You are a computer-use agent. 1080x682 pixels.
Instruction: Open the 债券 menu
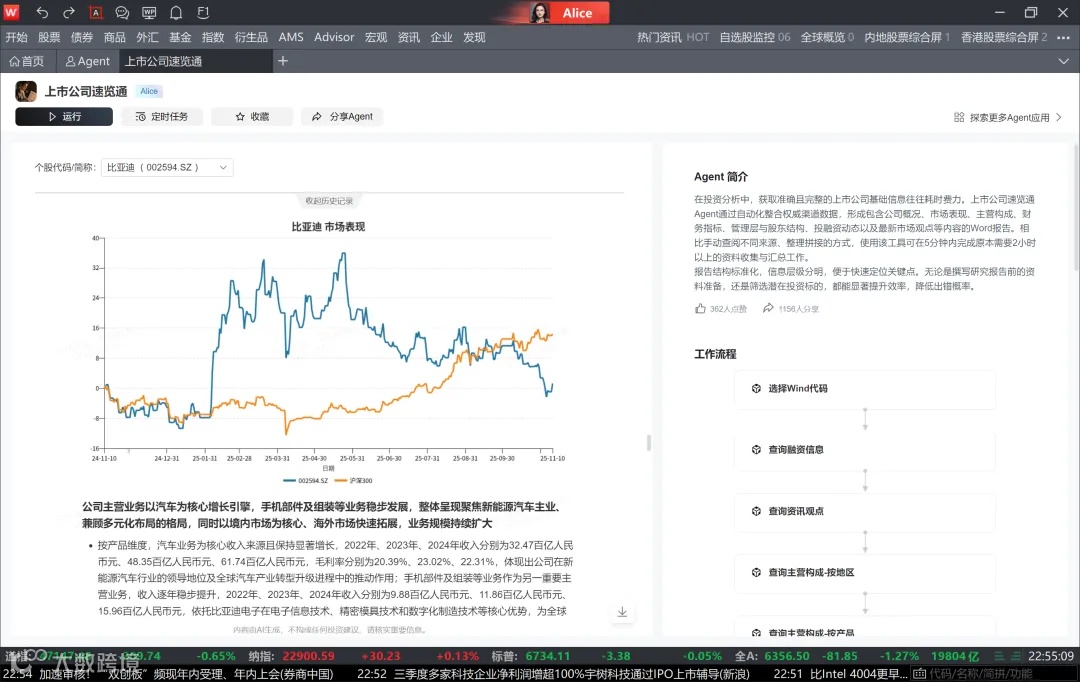(x=82, y=37)
